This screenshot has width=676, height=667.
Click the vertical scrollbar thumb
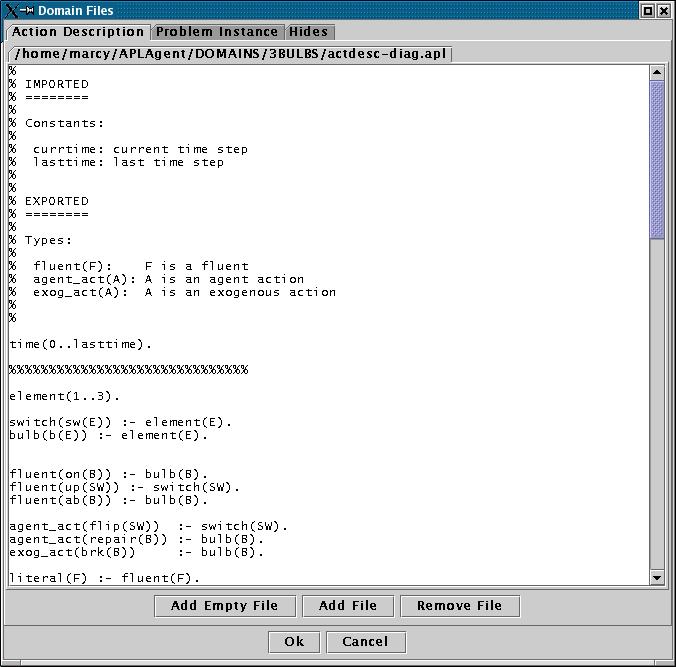657,160
